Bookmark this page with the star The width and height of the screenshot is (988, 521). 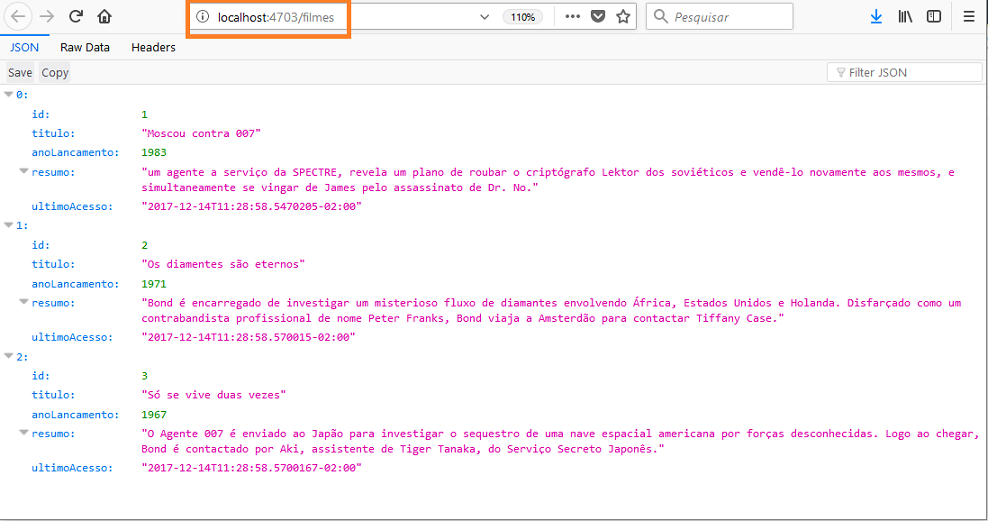point(623,16)
